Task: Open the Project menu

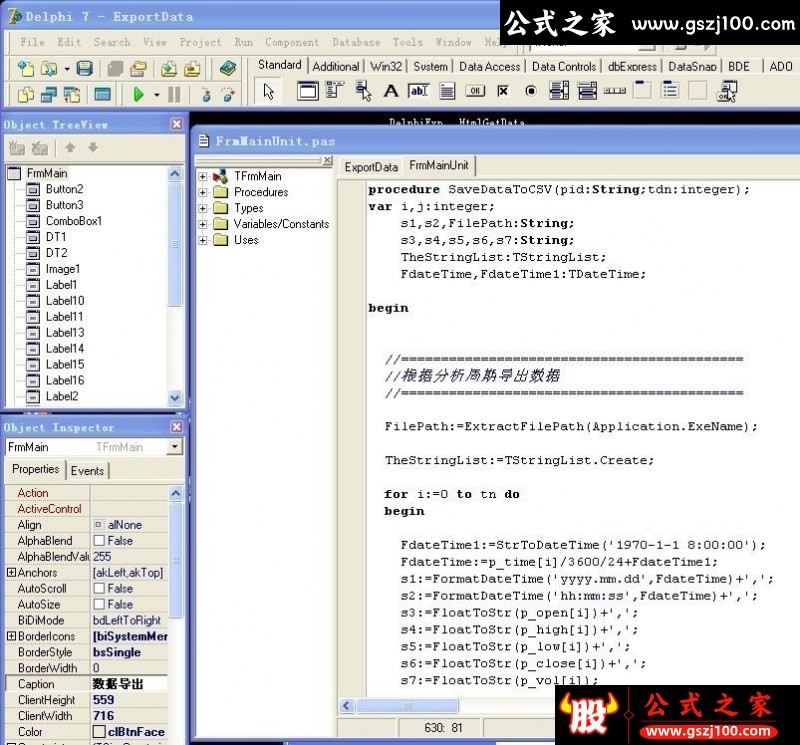Action: (x=200, y=42)
